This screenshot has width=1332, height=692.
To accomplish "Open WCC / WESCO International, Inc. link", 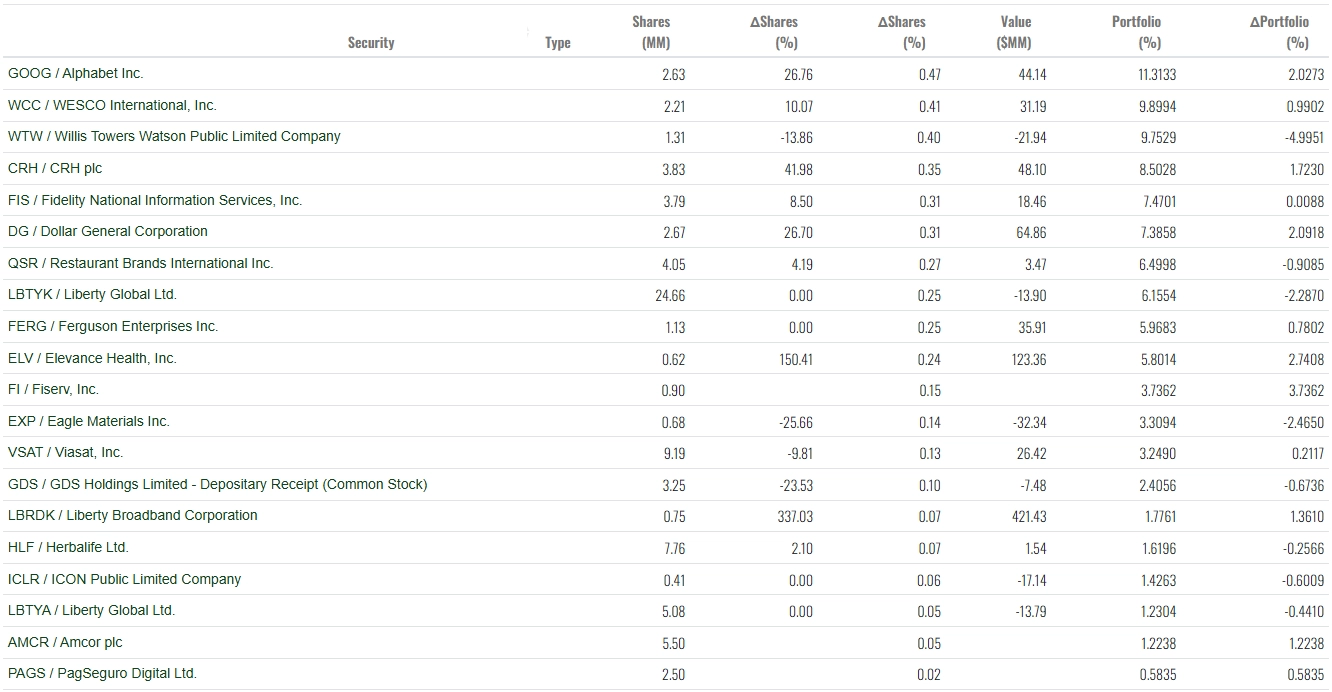I will 112,105.
